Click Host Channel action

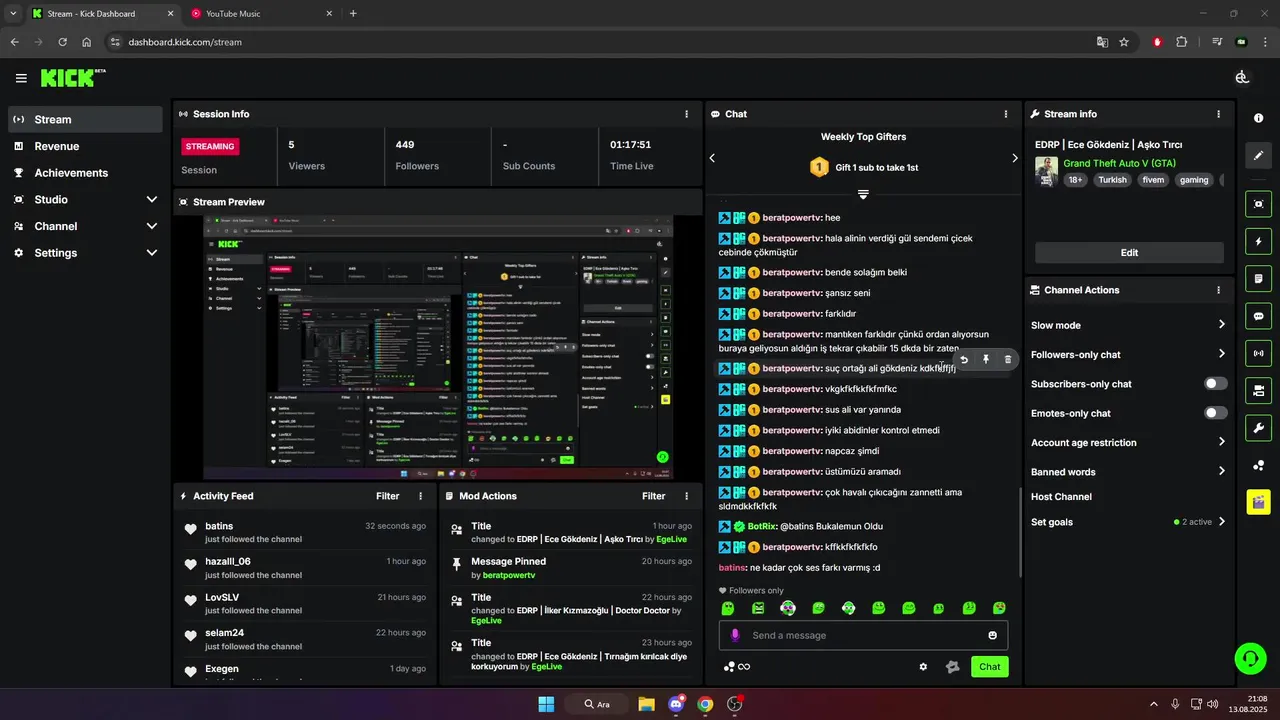pyautogui.click(x=1061, y=497)
